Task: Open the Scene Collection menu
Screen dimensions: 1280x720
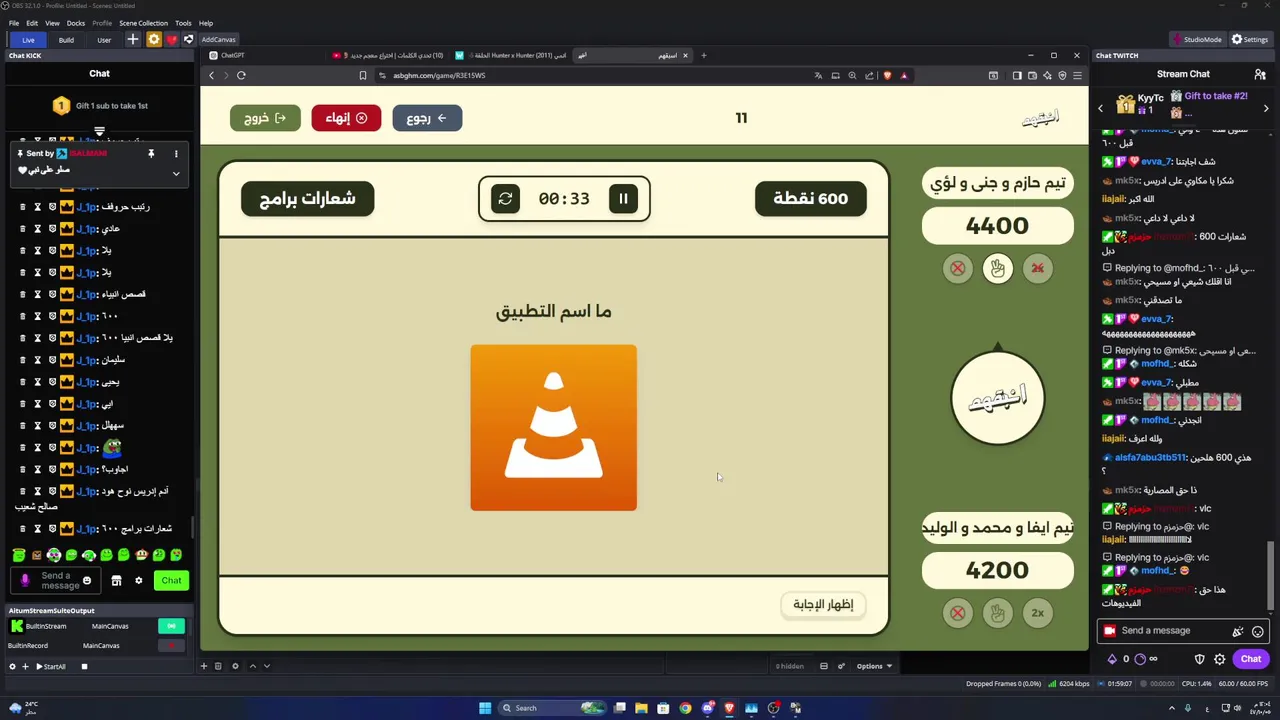Action: pos(143,23)
